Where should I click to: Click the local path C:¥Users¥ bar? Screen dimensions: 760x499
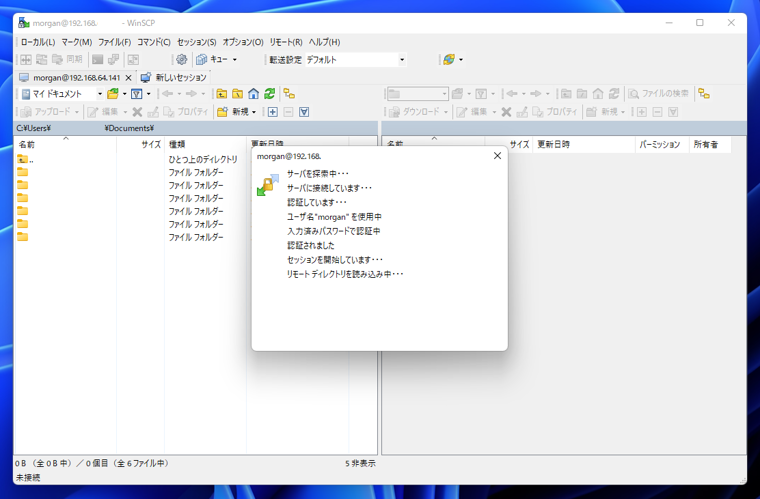[x=195, y=128]
